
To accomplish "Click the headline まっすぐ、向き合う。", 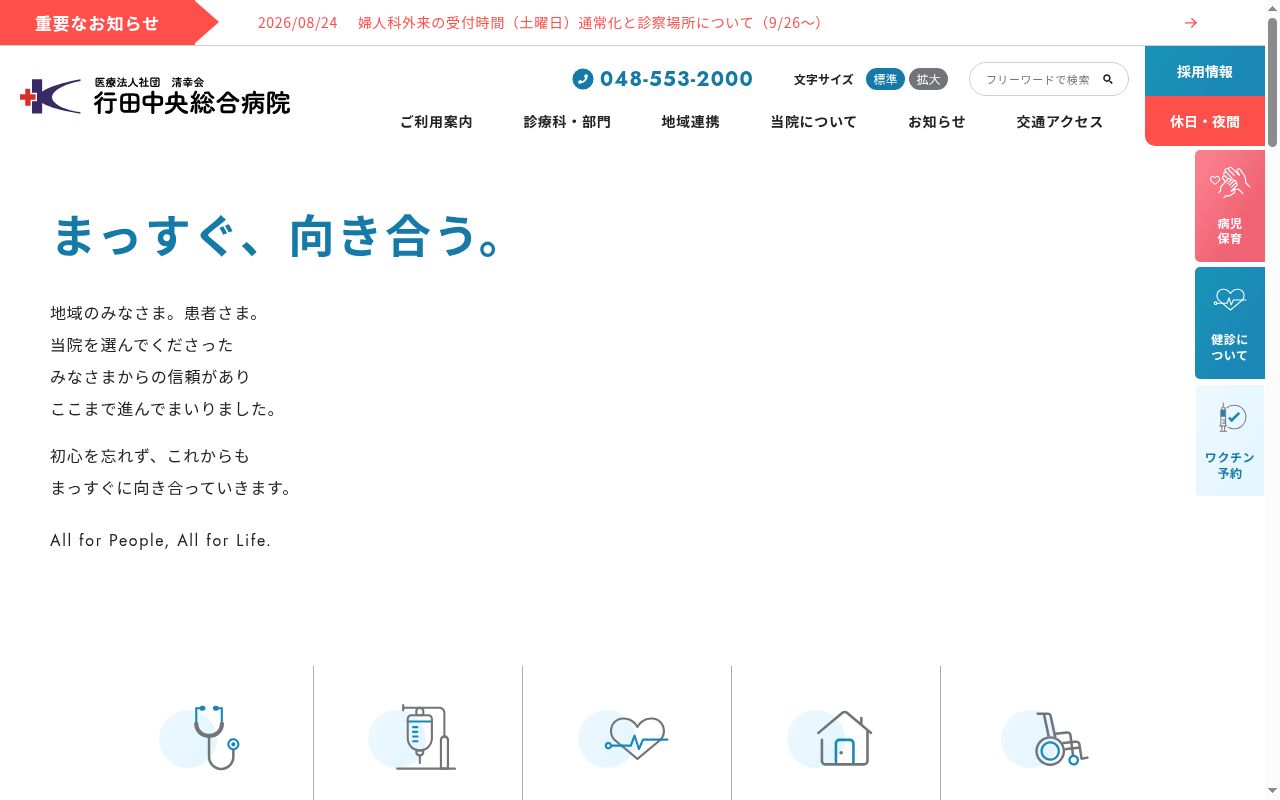I will point(277,236).
